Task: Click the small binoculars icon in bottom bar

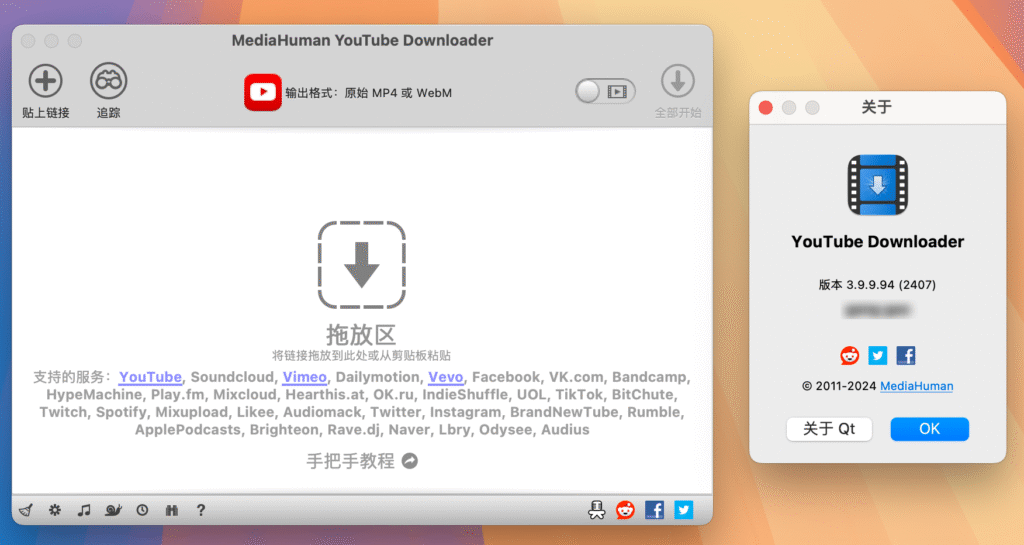Action: pyautogui.click(x=172, y=510)
